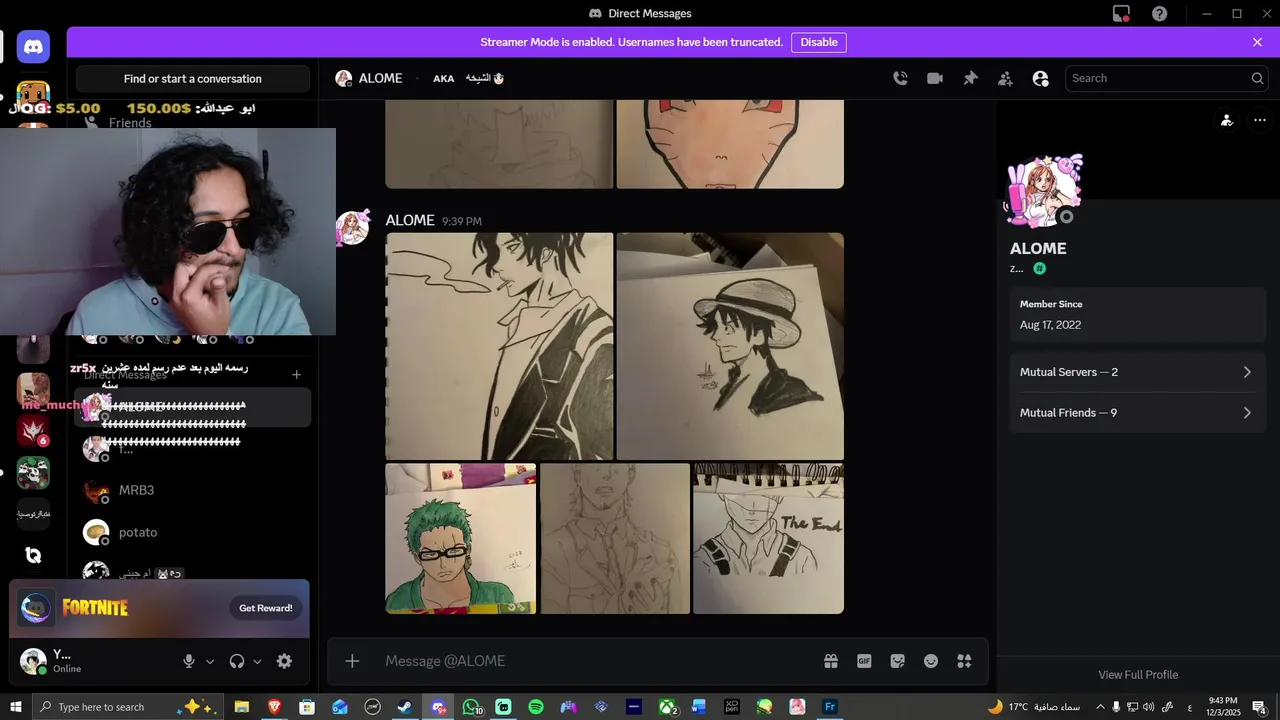Open the potato direct message
1280x720 pixels.
coord(193,532)
